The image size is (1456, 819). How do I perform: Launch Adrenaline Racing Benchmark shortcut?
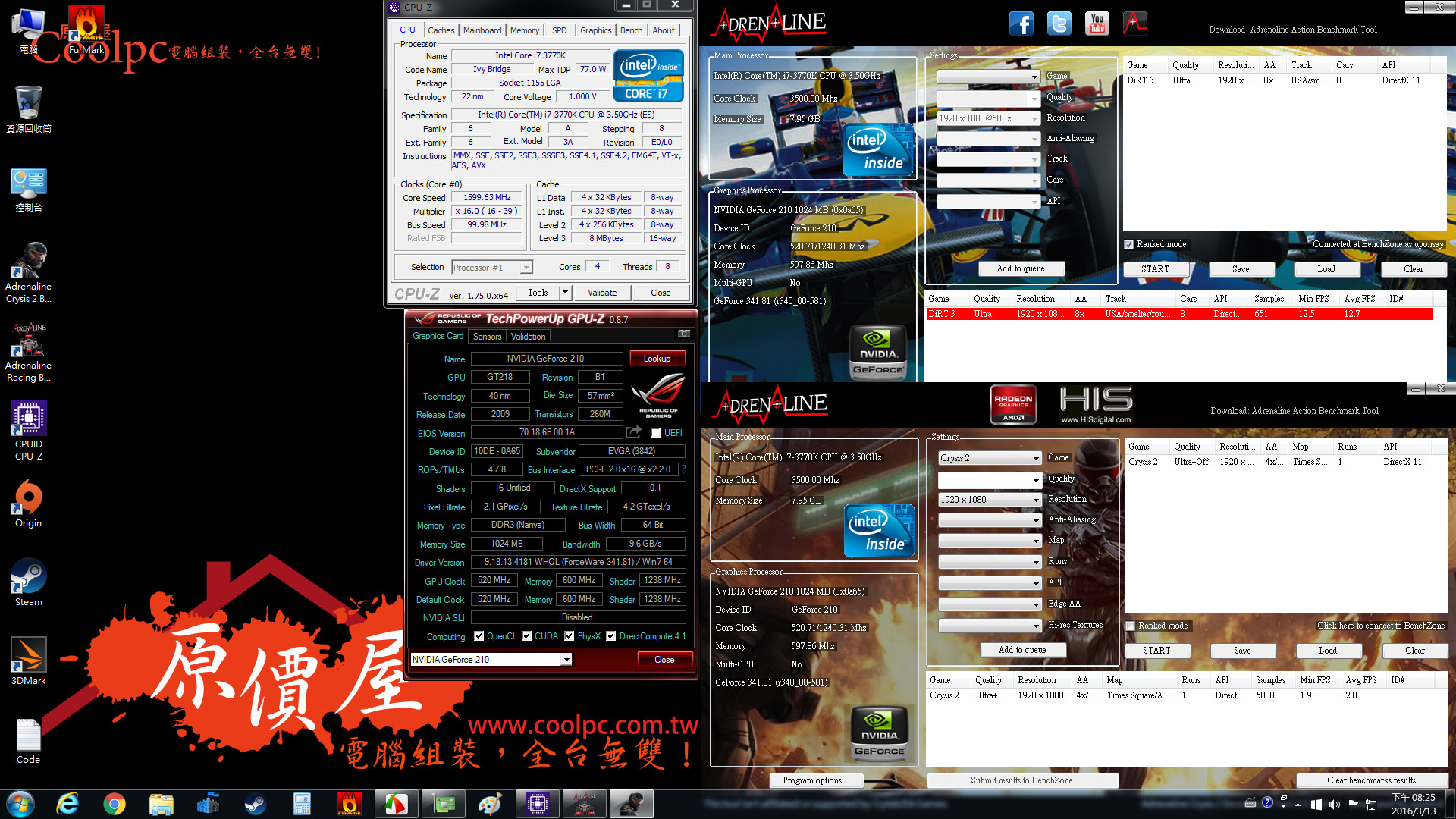point(29,352)
